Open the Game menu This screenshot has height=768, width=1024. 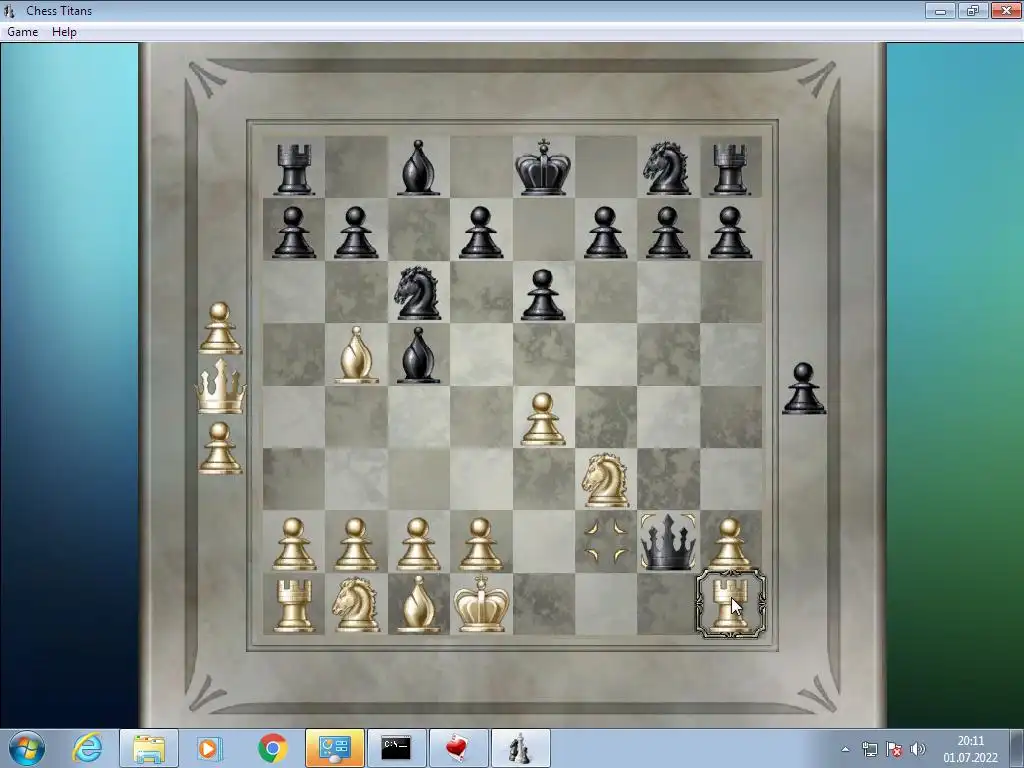click(x=22, y=32)
